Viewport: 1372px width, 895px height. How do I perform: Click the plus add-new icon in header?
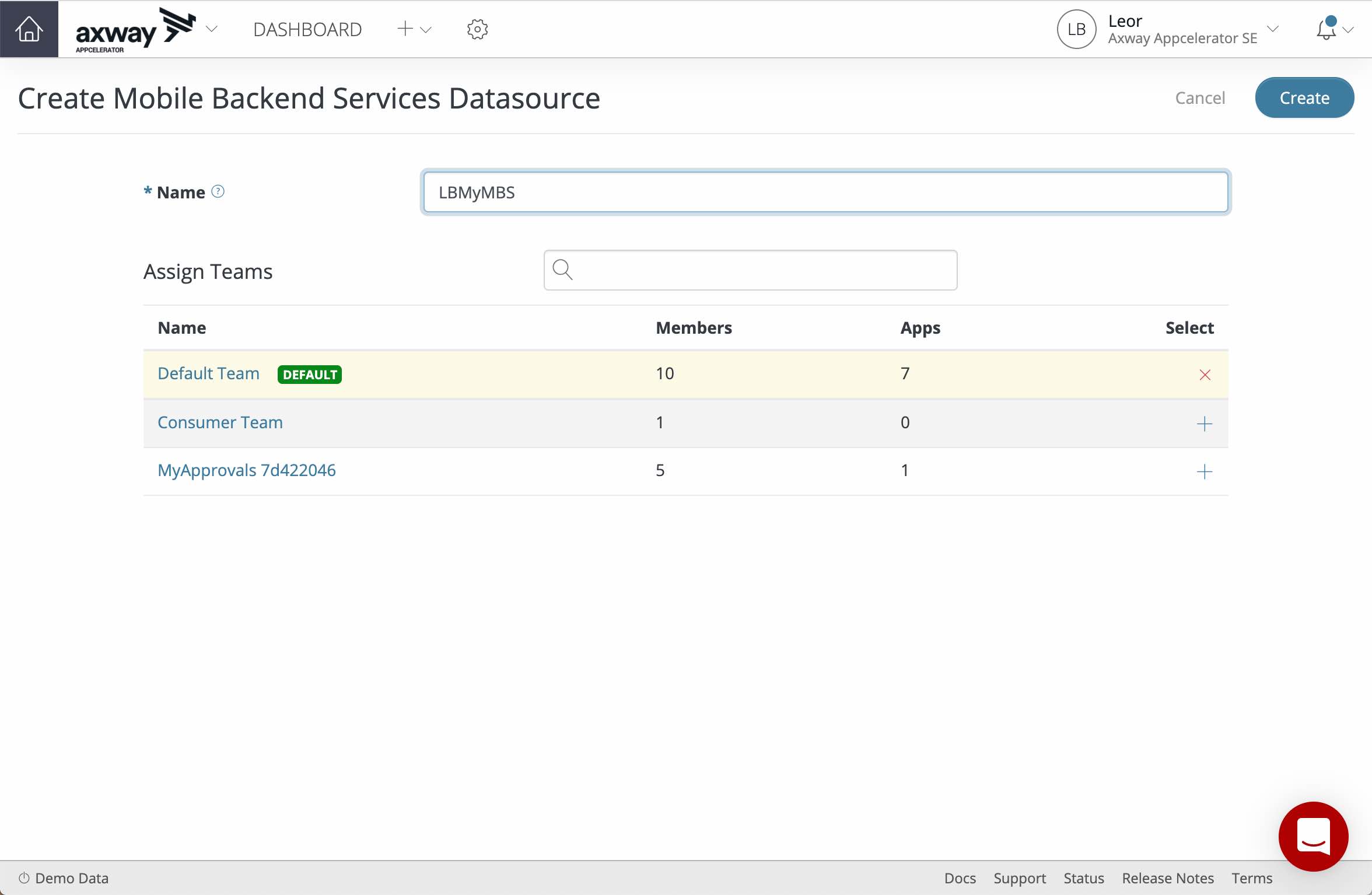click(405, 29)
